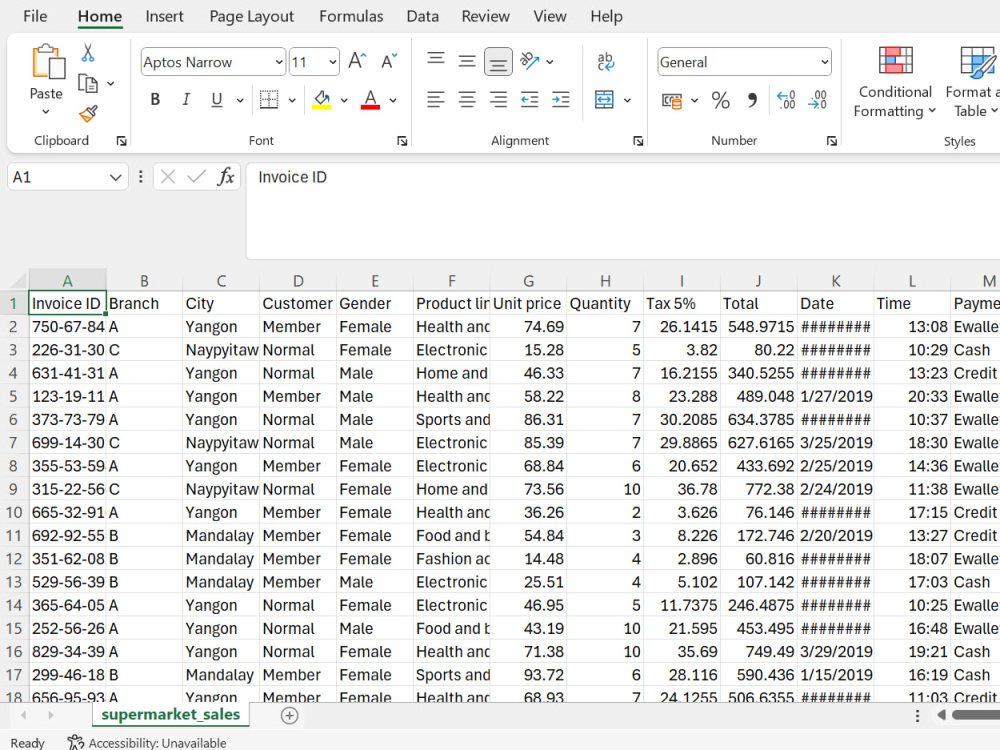Viewport: 1000px width, 750px height.
Task: Apply the Accounting Number Format icon
Action: click(x=672, y=100)
